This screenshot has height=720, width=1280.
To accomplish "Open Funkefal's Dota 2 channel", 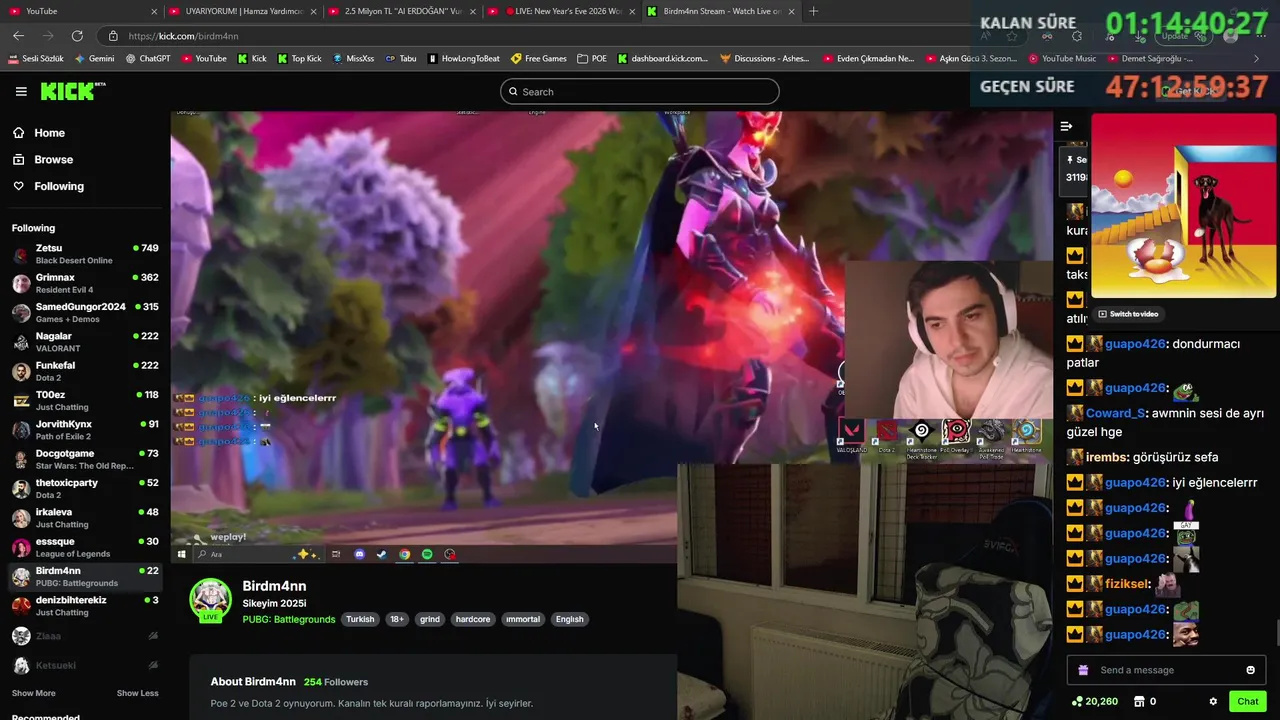I will click(x=85, y=371).
